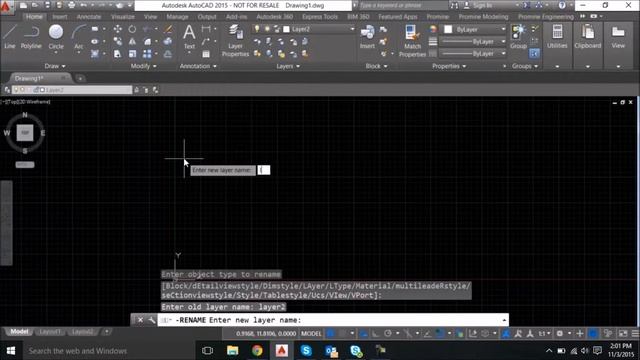Open the Clipboard panel
640x360 pixels.
click(588, 37)
